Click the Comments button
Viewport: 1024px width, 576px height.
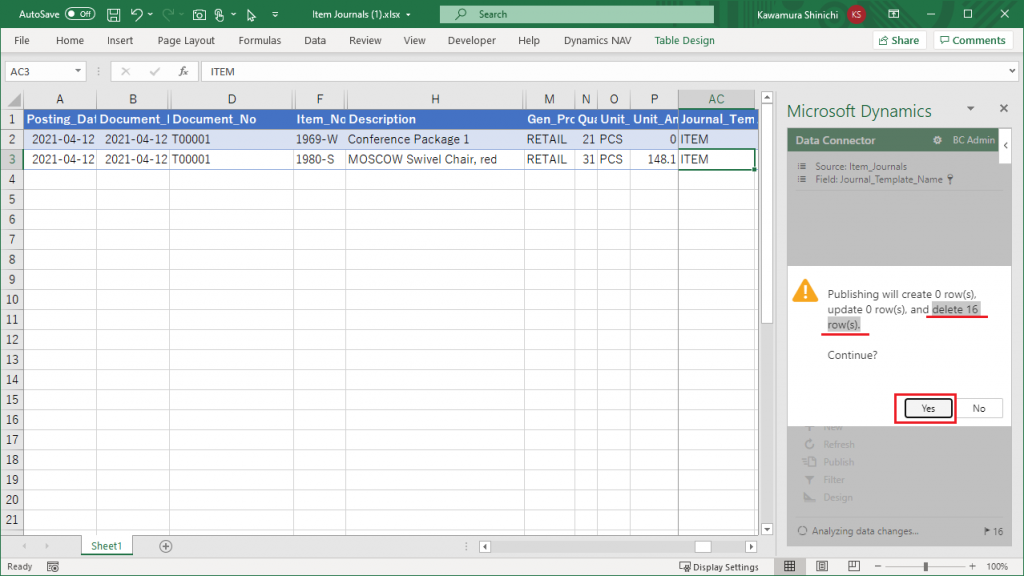(973, 40)
